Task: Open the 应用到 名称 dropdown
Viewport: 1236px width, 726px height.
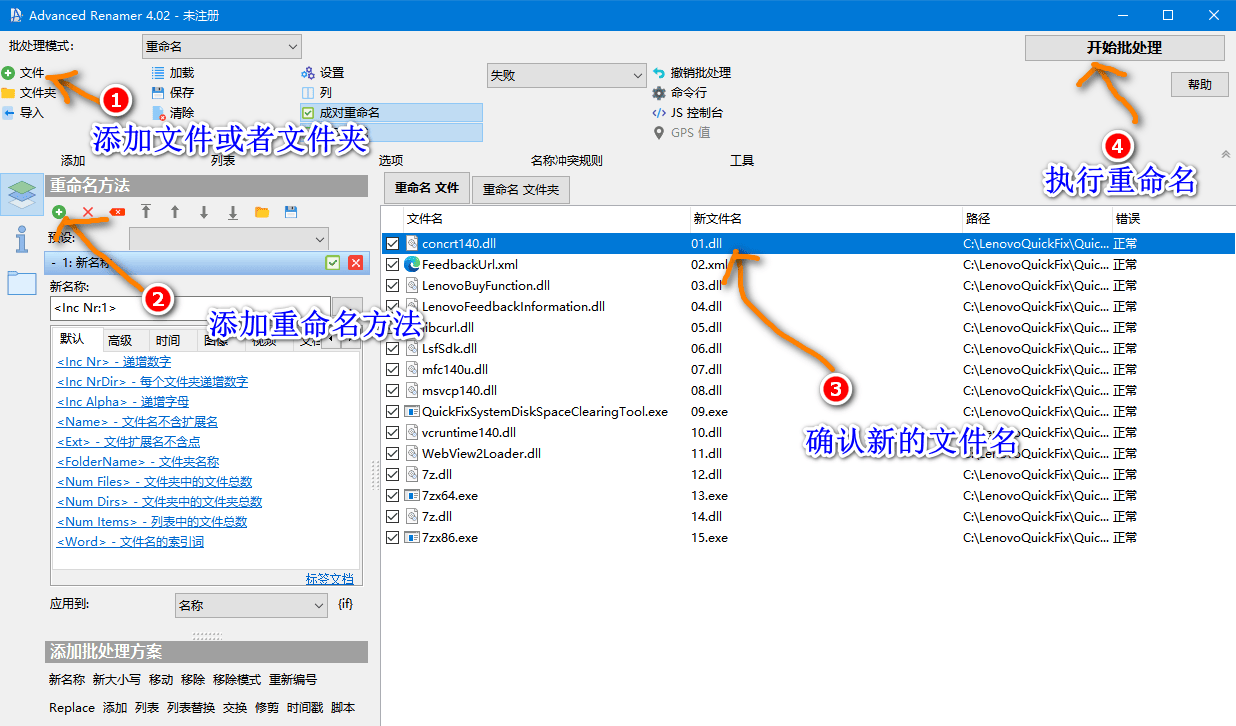Action: coord(250,605)
